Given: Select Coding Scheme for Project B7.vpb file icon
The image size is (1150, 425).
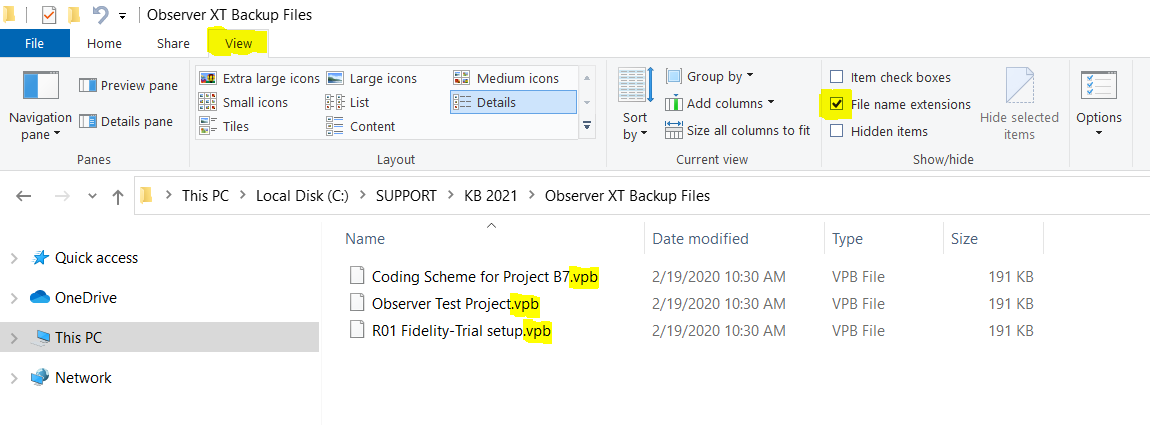Looking at the screenshot, I should point(356,277).
